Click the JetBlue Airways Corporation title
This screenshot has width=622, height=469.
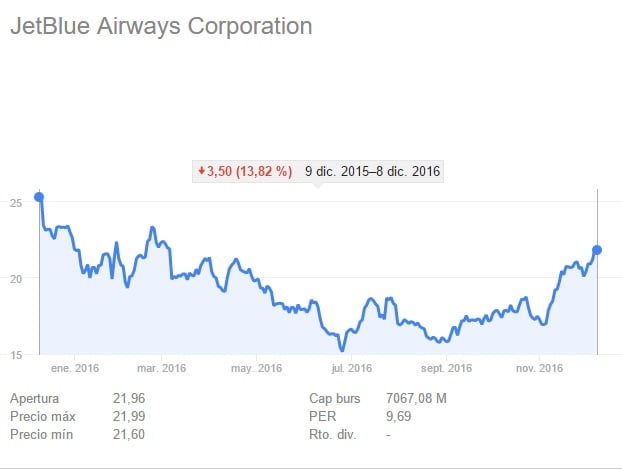pyautogui.click(x=161, y=26)
